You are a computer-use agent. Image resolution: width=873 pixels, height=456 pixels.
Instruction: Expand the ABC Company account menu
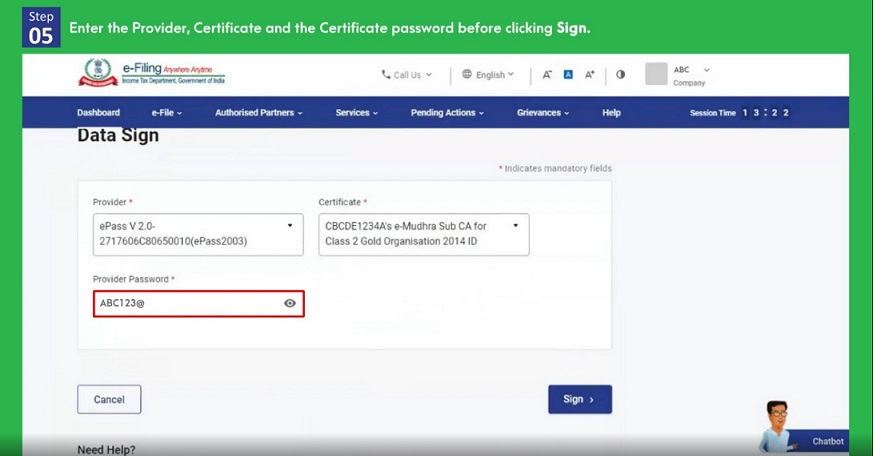click(x=706, y=70)
